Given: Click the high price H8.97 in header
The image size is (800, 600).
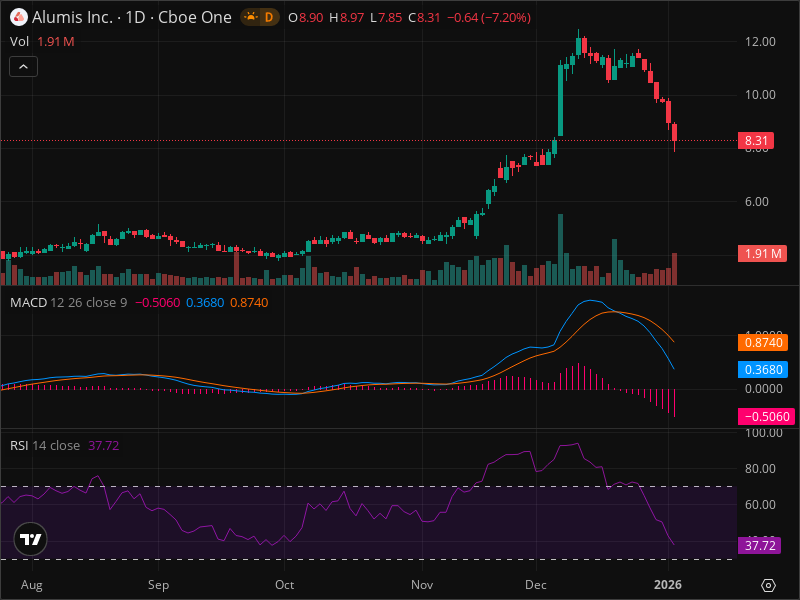Looking at the screenshot, I should (346, 17).
